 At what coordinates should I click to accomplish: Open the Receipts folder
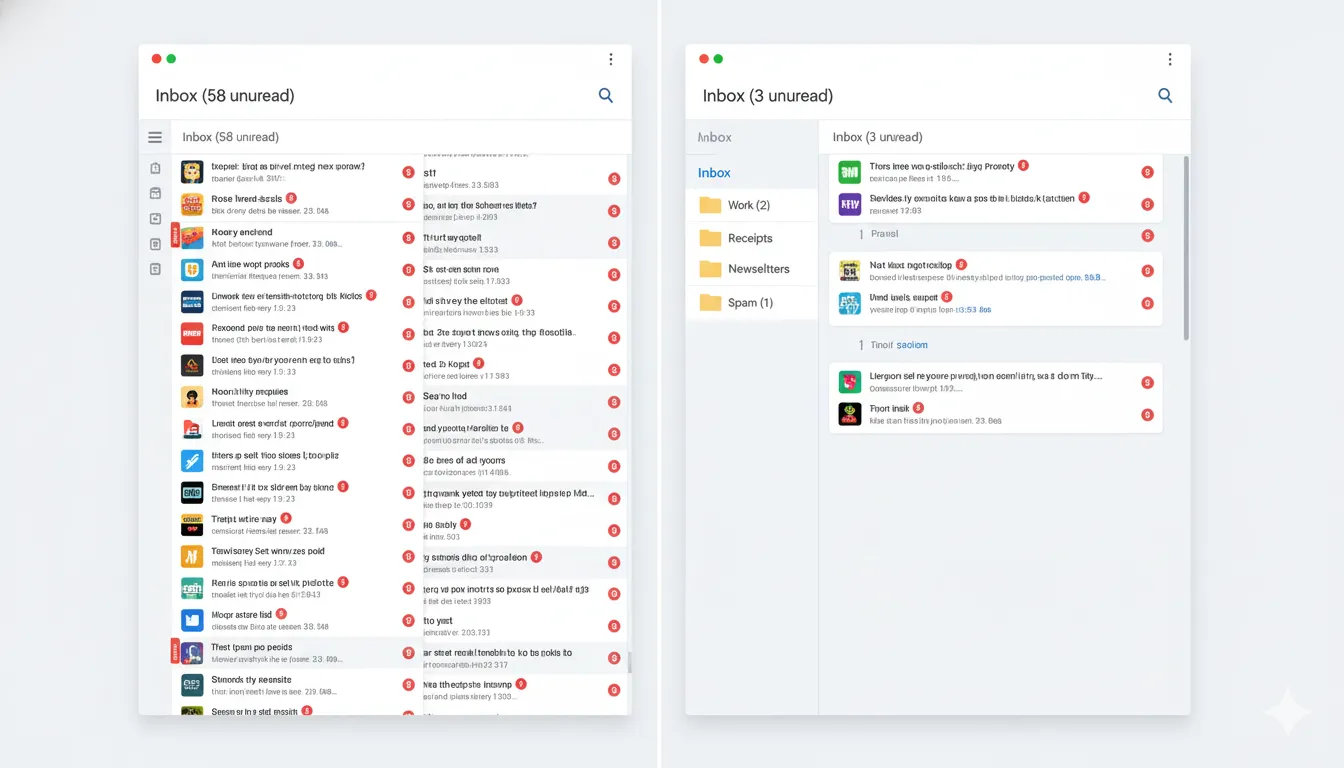click(x=752, y=238)
